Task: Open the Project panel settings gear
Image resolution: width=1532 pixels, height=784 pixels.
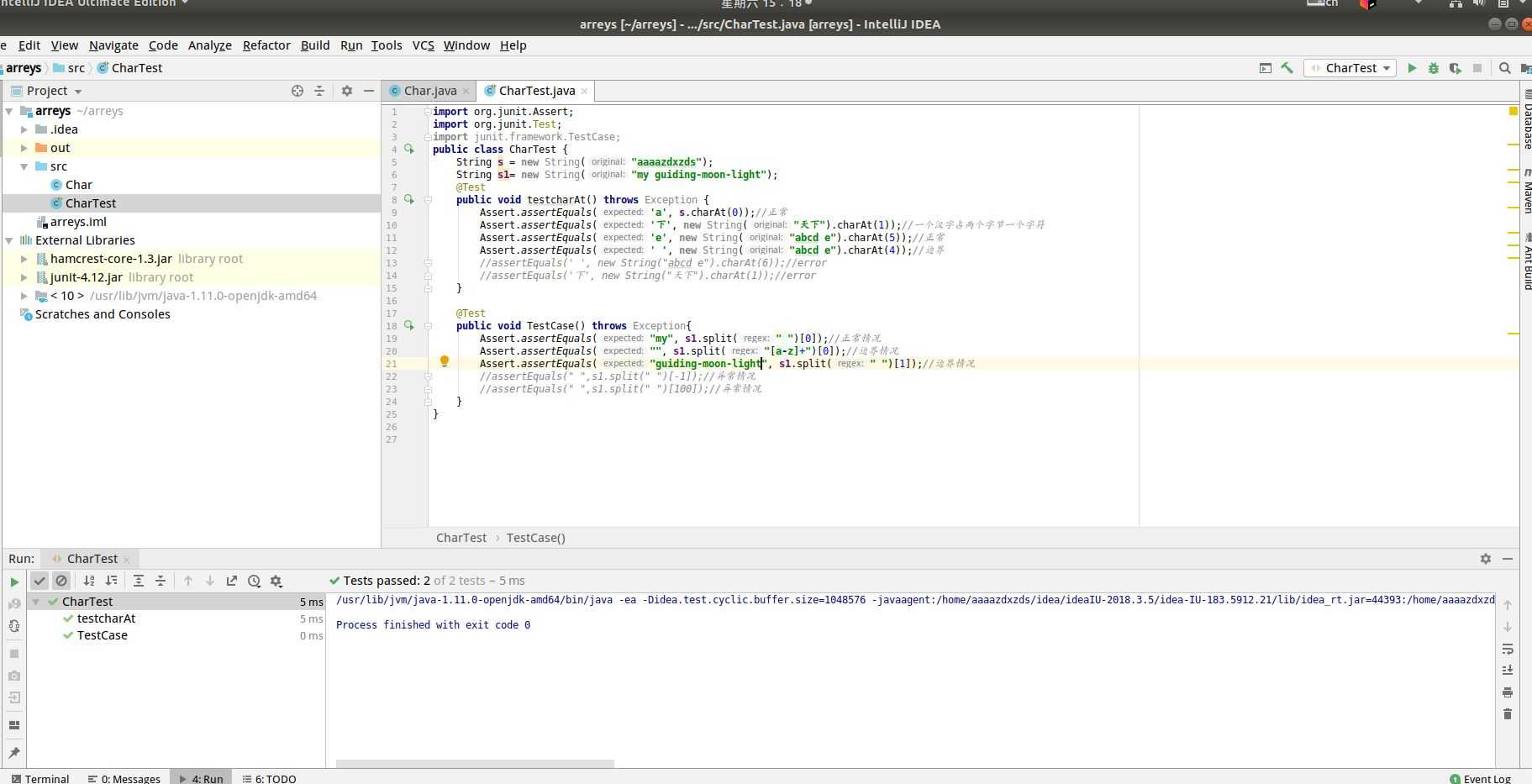Action: tap(346, 91)
